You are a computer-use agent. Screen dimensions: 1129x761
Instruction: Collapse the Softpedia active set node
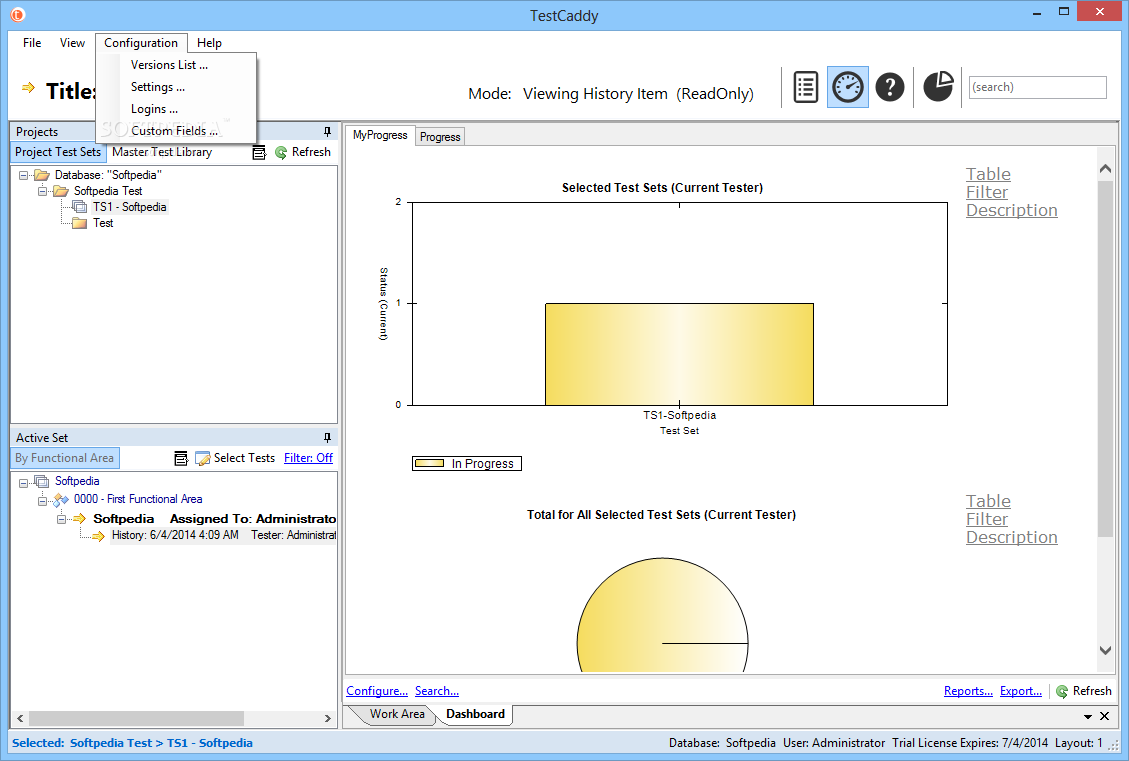coord(24,483)
